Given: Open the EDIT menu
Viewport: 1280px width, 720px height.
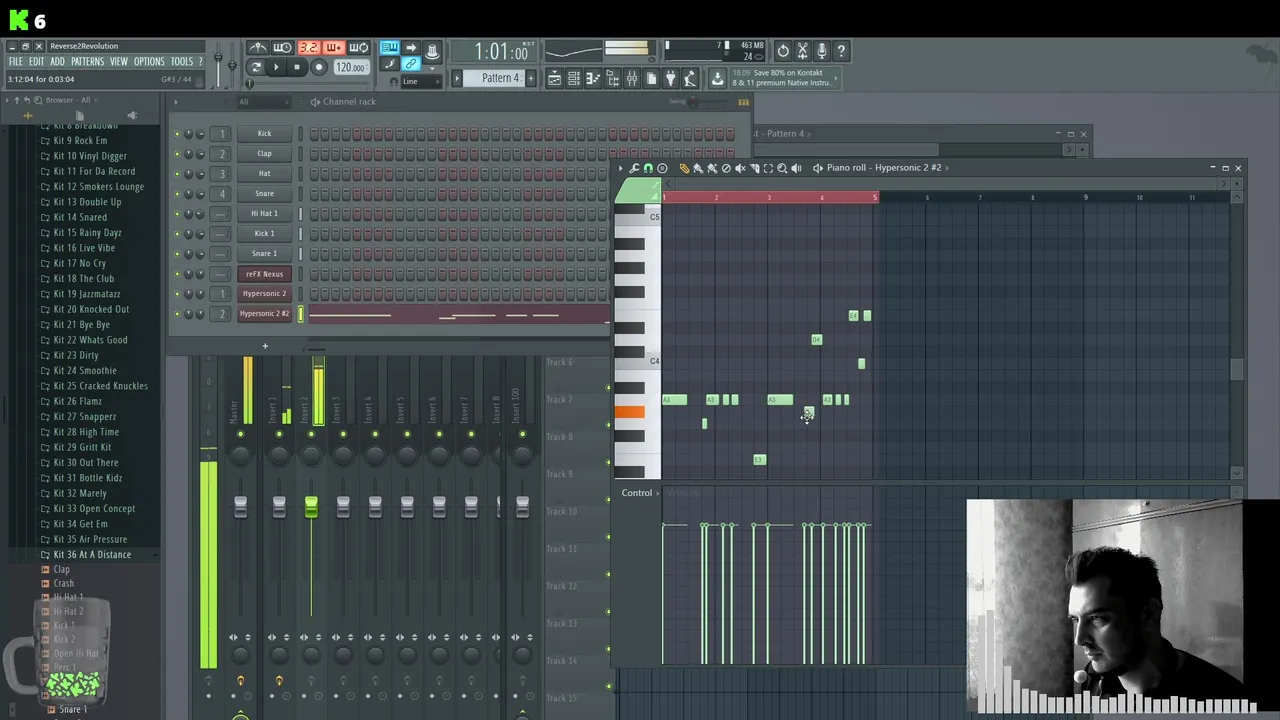Looking at the screenshot, I should [x=36, y=62].
